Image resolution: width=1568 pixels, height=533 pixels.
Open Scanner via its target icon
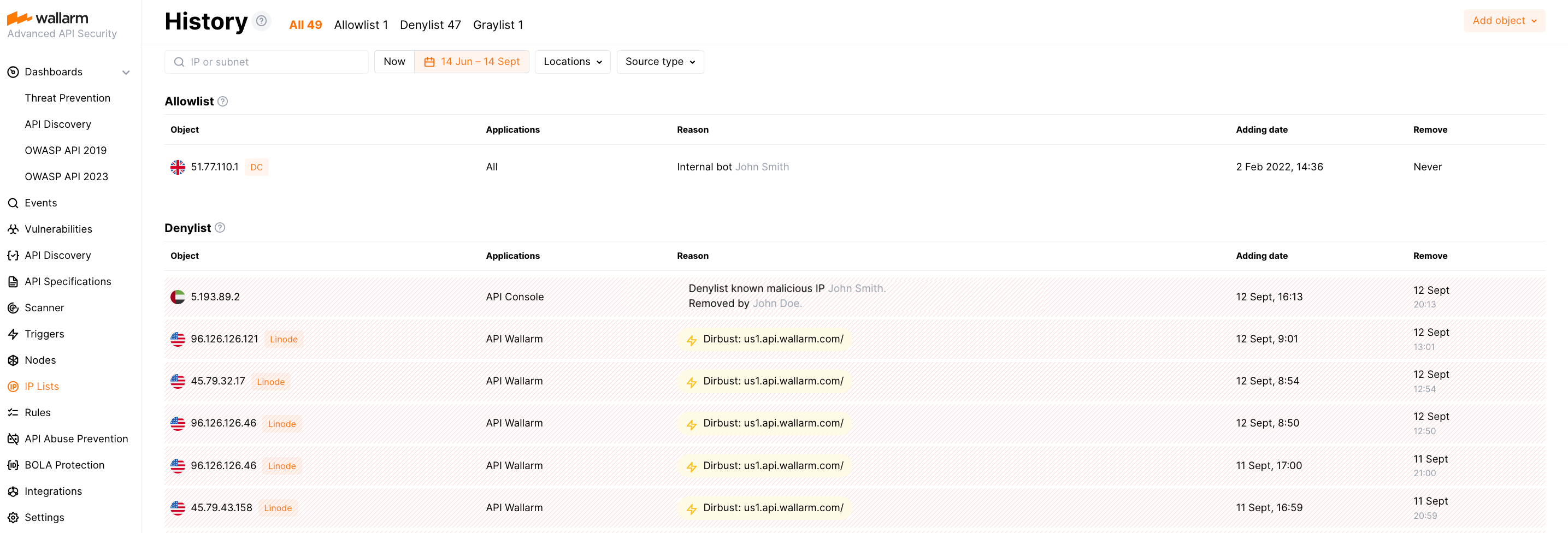click(x=13, y=307)
